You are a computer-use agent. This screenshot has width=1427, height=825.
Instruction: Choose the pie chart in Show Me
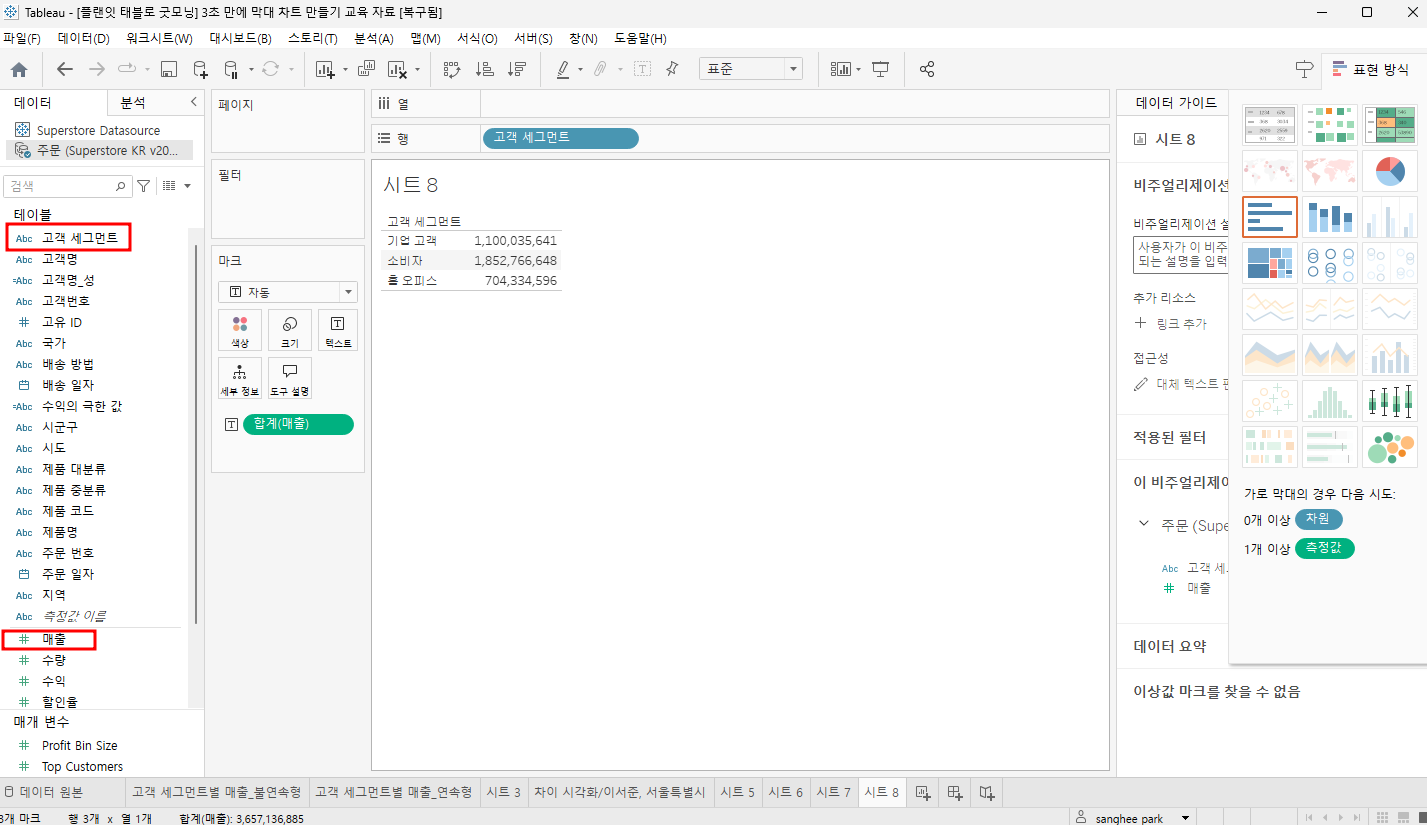coord(1390,171)
